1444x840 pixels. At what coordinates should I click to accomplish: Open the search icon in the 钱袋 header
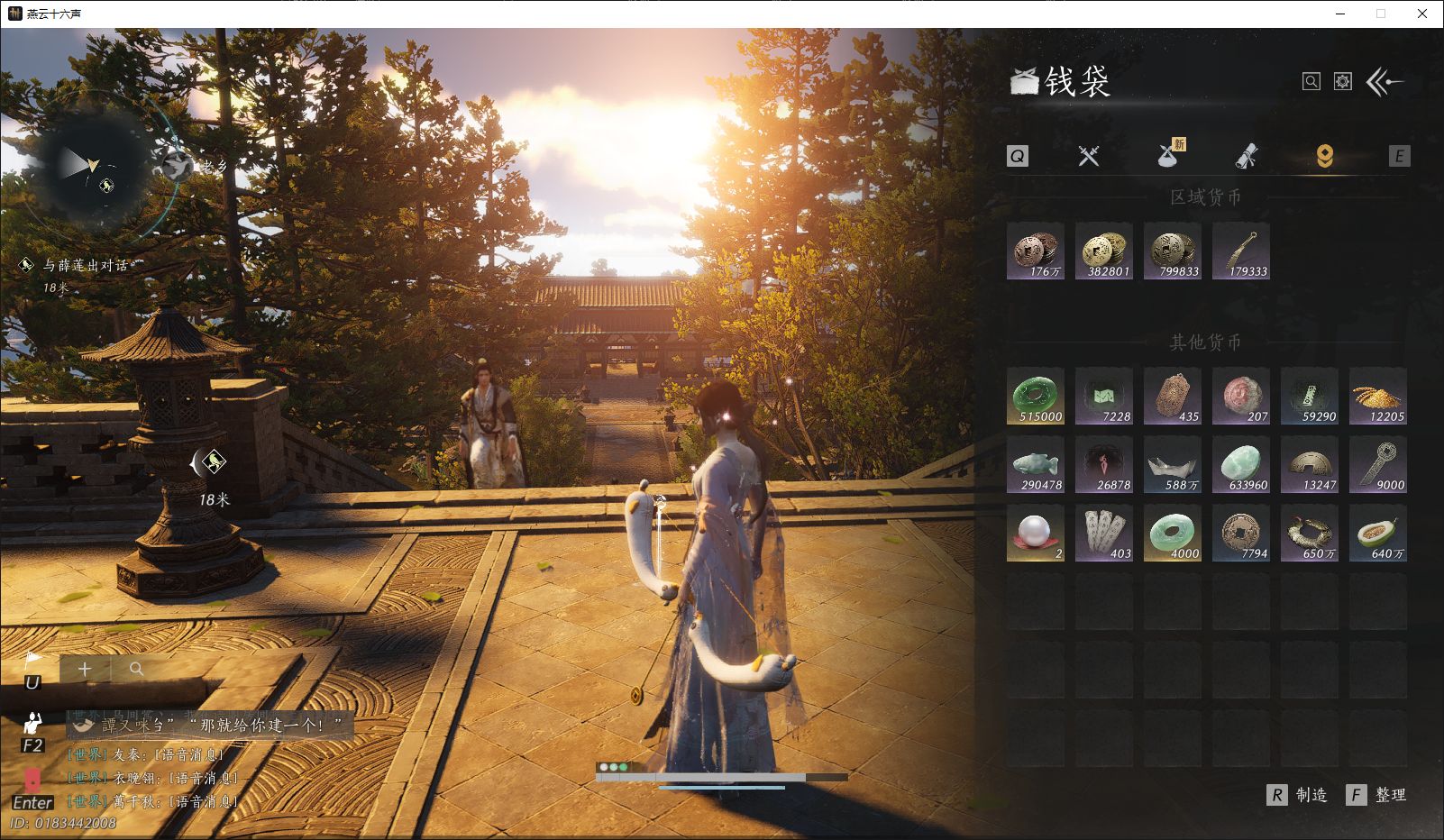1311,82
